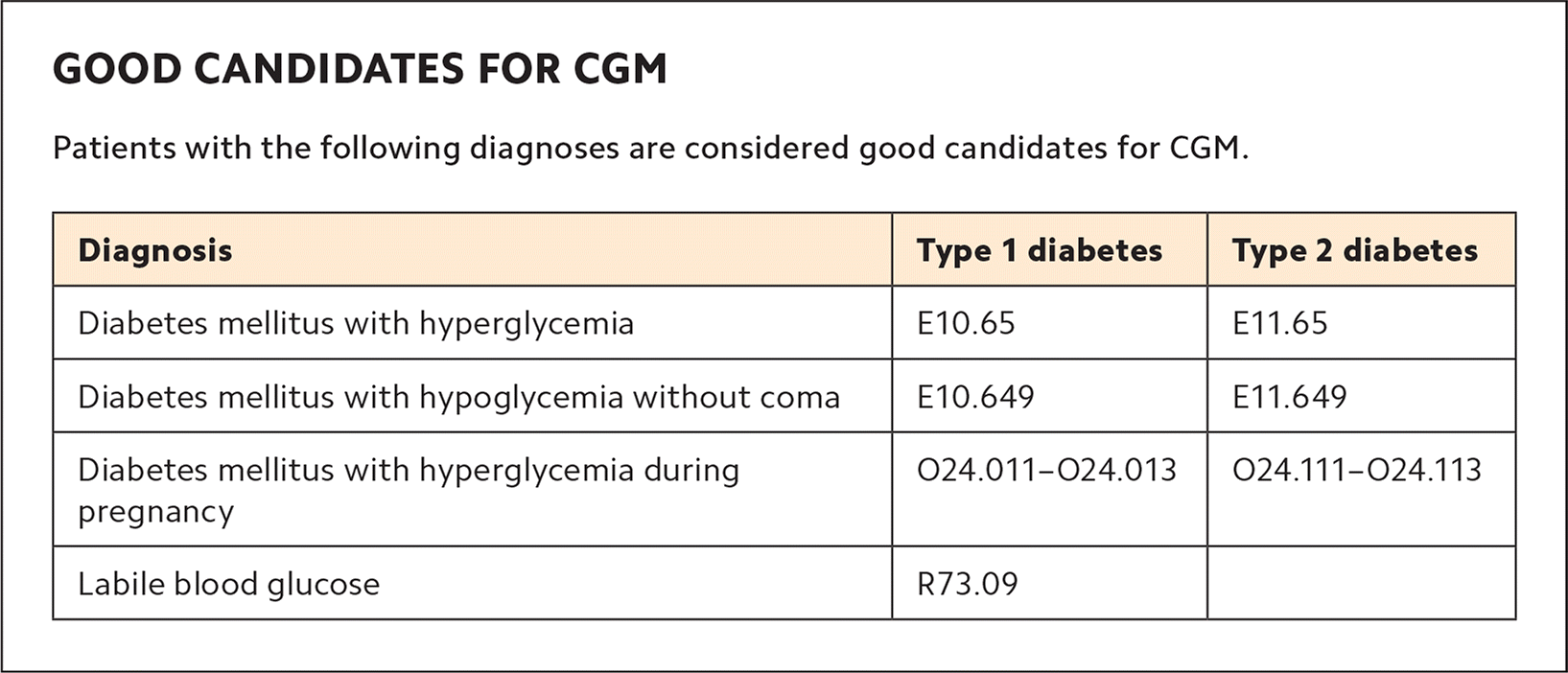Select the 'Diagnosis' column header

pyautogui.click(x=155, y=250)
